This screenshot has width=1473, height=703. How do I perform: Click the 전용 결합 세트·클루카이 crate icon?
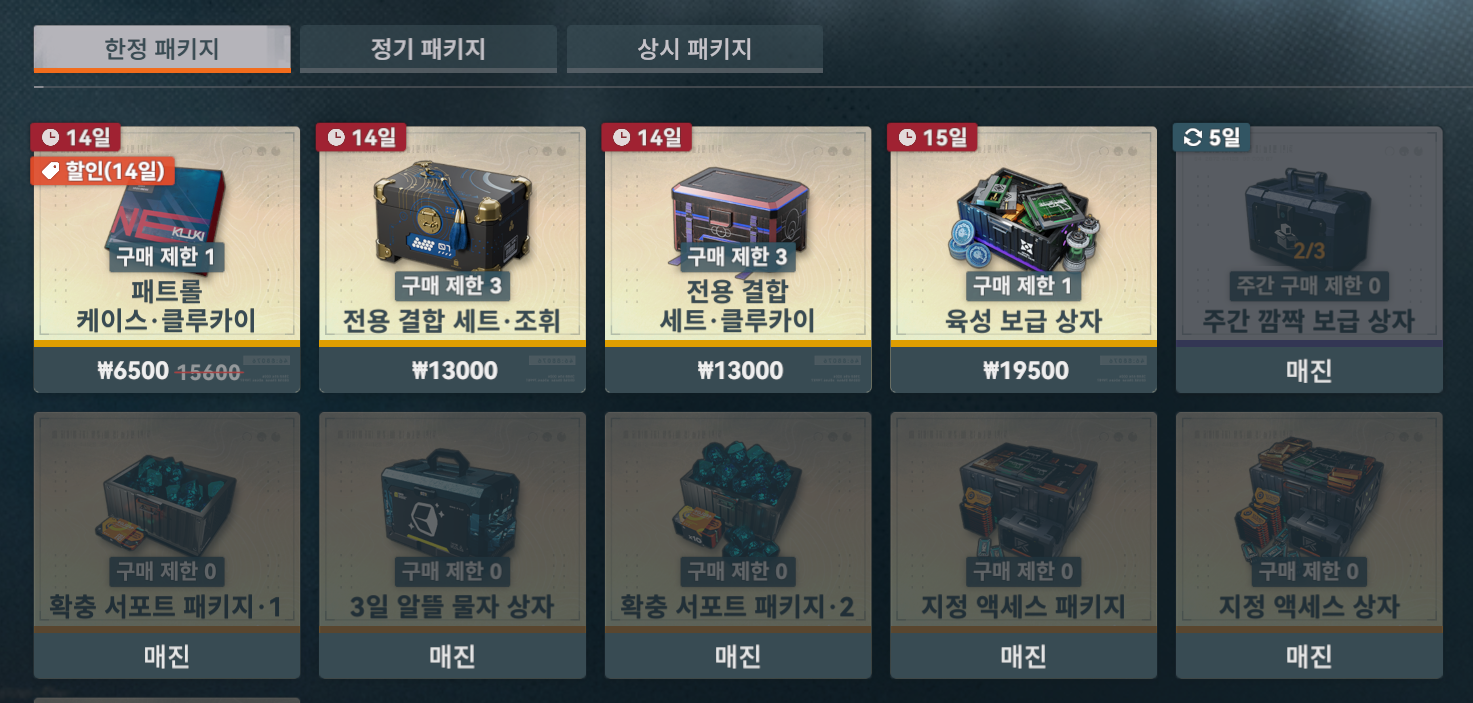(738, 215)
